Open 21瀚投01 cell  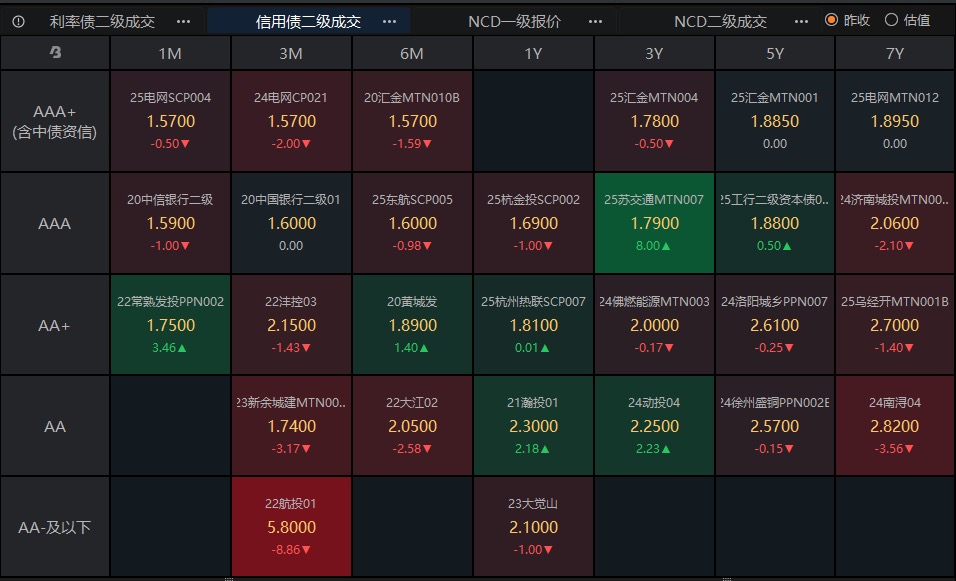tap(533, 426)
